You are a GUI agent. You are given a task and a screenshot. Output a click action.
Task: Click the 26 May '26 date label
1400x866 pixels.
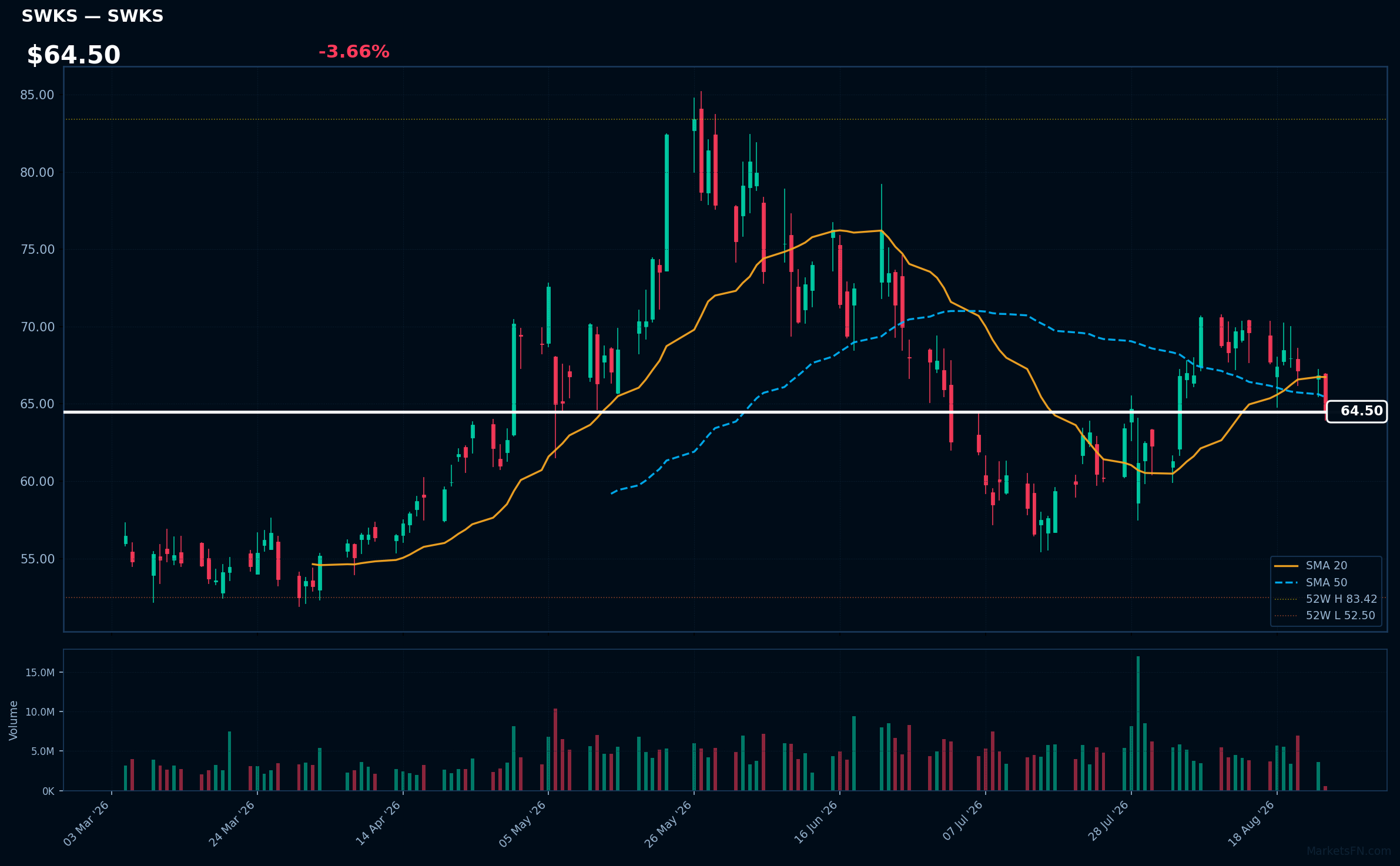(x=669, y=824)
